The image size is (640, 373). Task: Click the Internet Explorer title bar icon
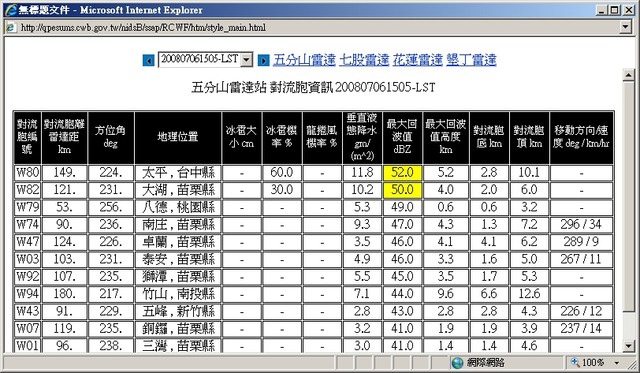(x=11, y=10)
